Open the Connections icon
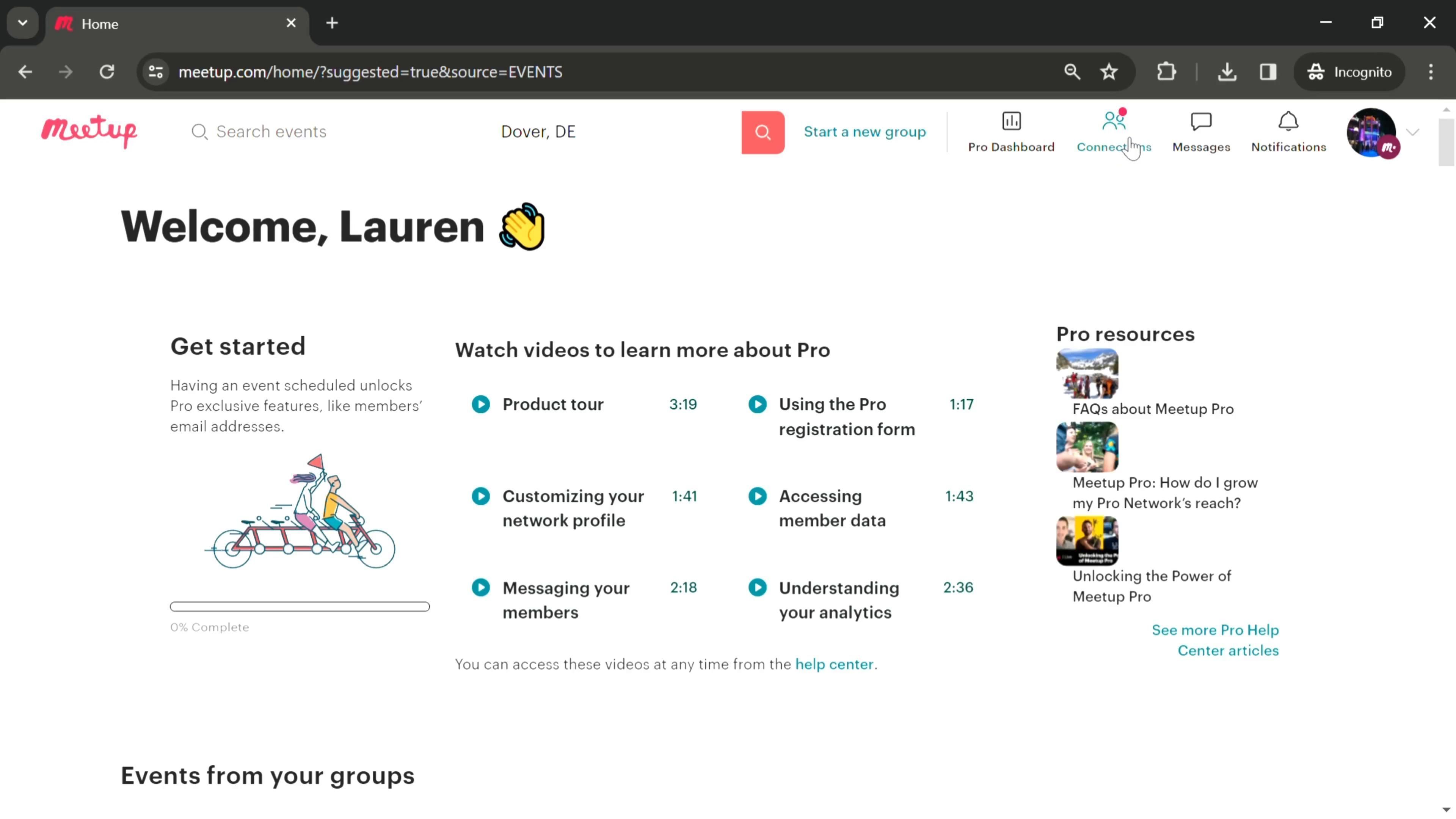Viewport: 1456px width, 819px height. pyautogui.click(x=1114, y=121)
